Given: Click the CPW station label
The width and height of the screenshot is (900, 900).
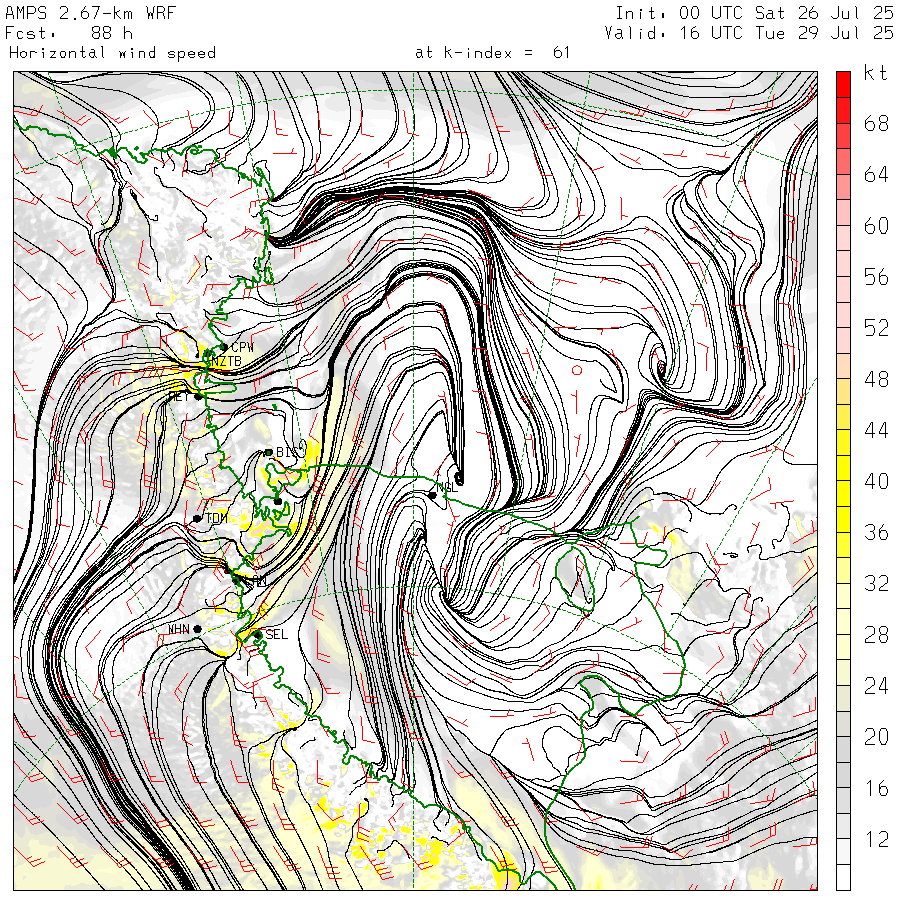Looking at the screenshot, I should [x=242, y=347].
